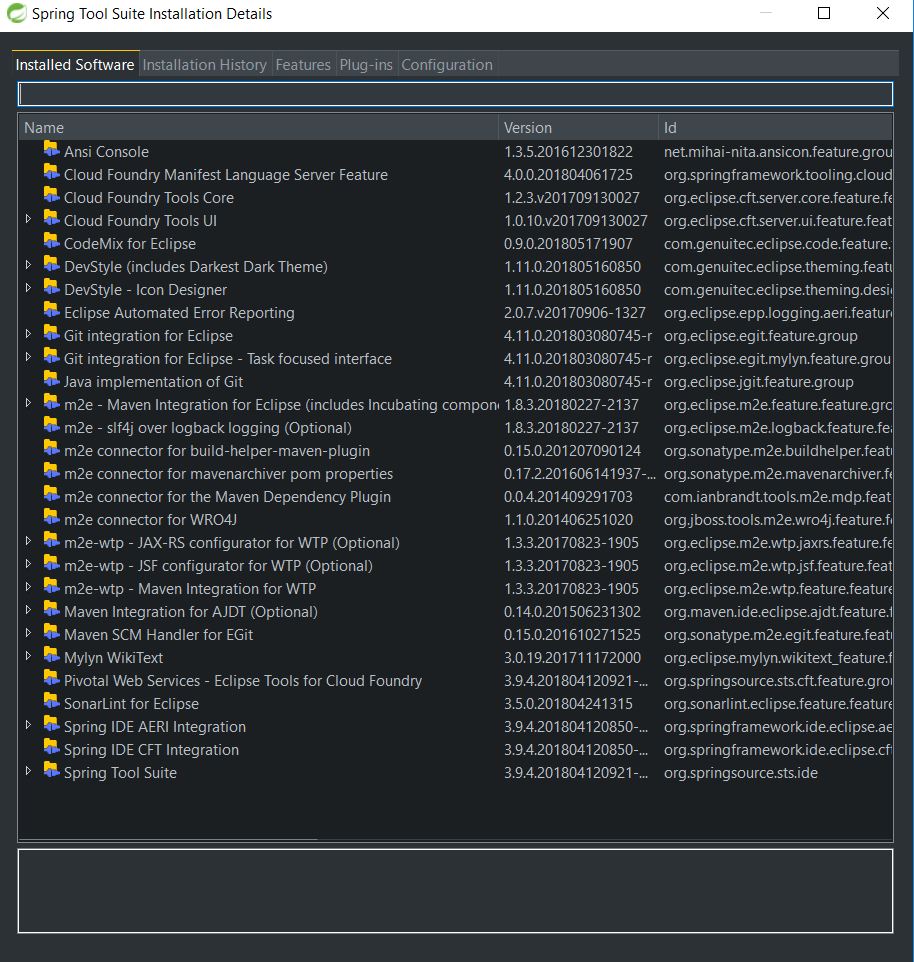Expand the DevStyle - Icon Designer node
This screenshot has height=962, width=914.
pyautogui.click(x=28, y=288)
